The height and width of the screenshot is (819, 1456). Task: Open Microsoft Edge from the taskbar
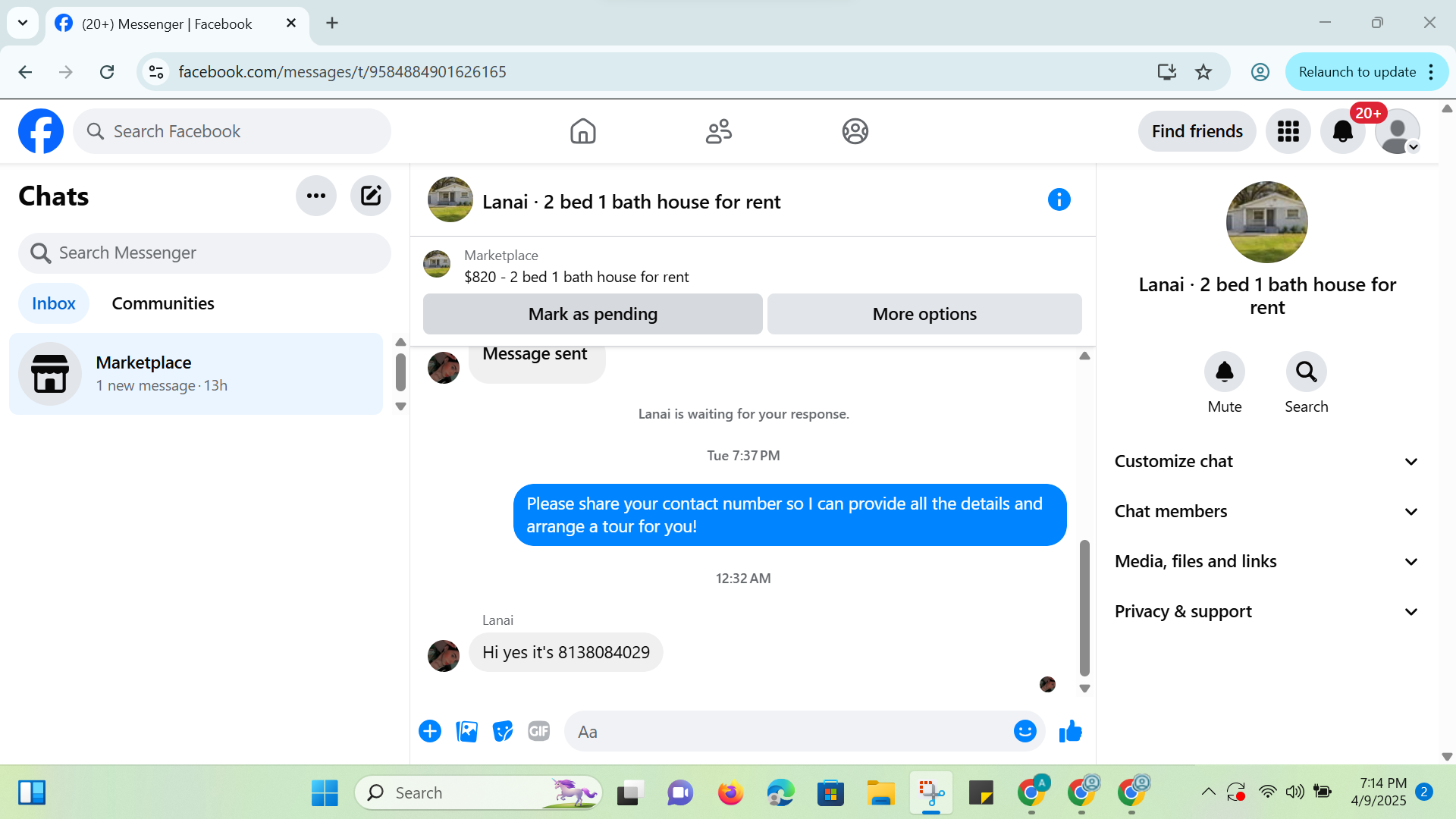(780, 793)
